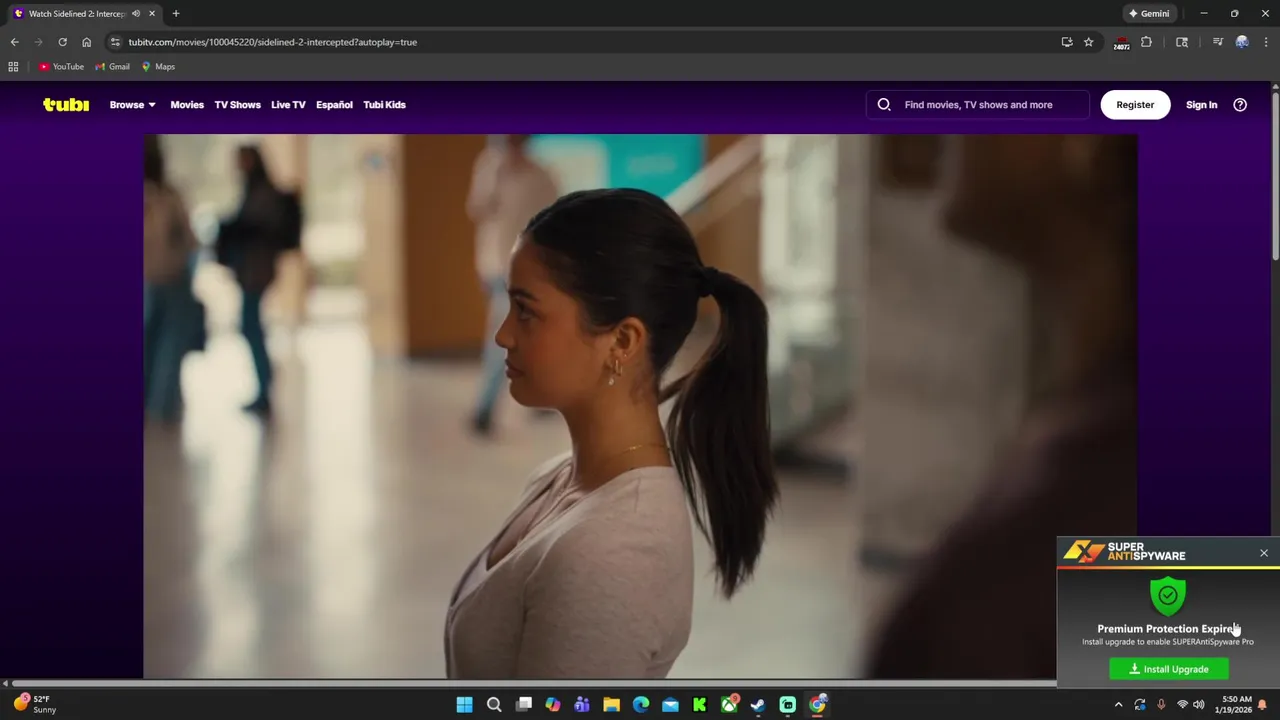Open the Chrome apps grid icon
The height and width of the screenshot is (720, 1280).
click(x=13, y=67)
